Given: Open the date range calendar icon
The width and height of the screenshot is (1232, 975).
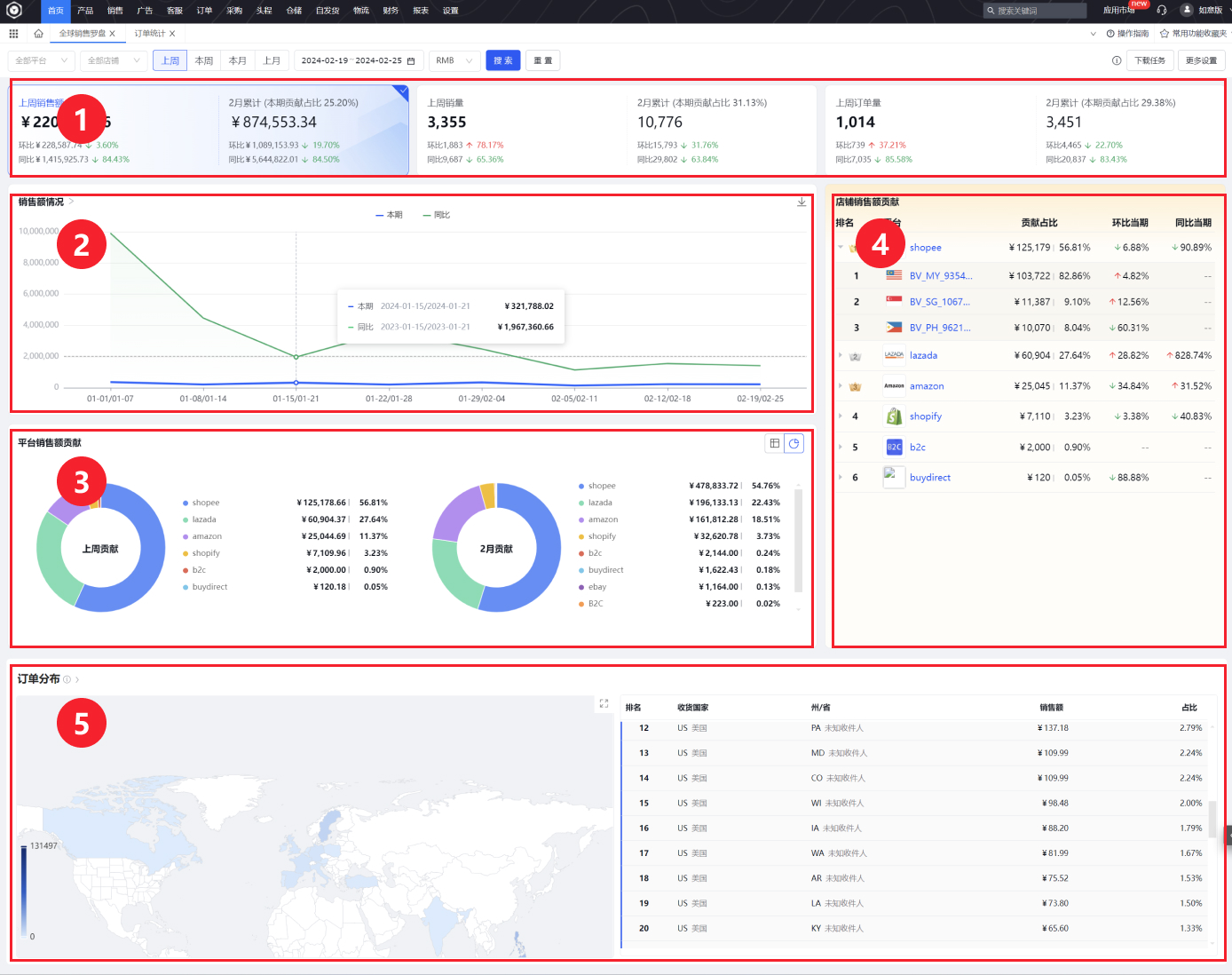Looking at the screenshot, I should pos(411,61).
